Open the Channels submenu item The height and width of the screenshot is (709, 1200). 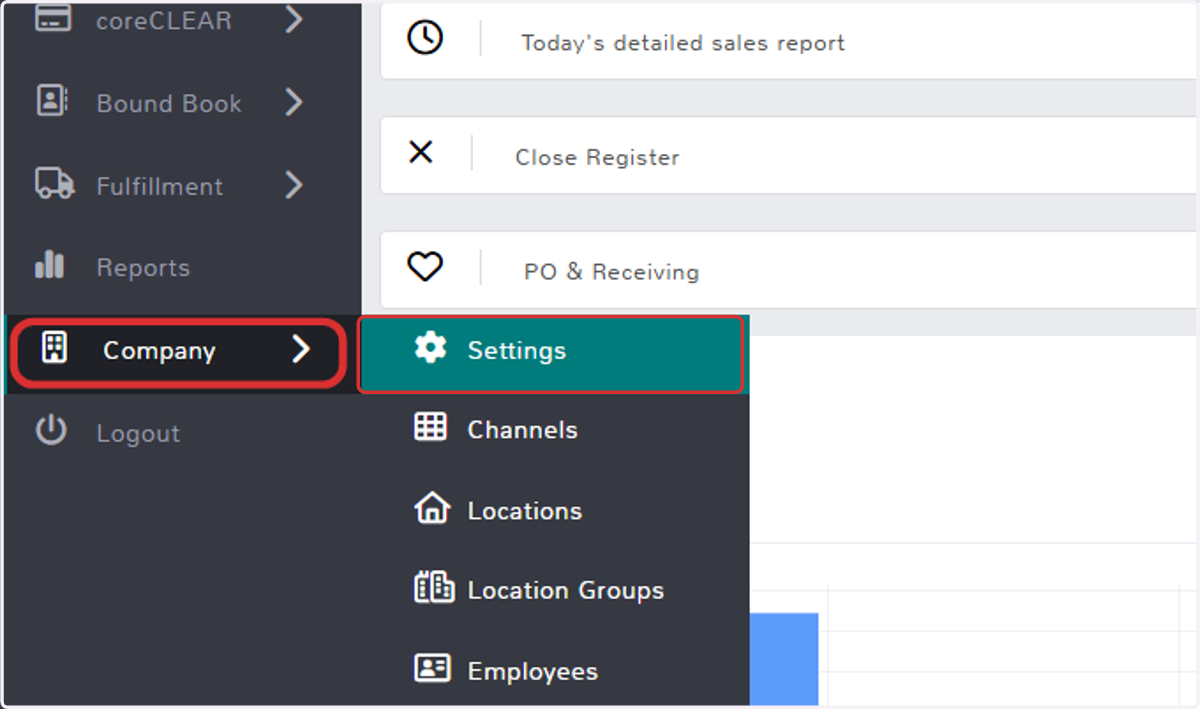(x=554, y=430)
